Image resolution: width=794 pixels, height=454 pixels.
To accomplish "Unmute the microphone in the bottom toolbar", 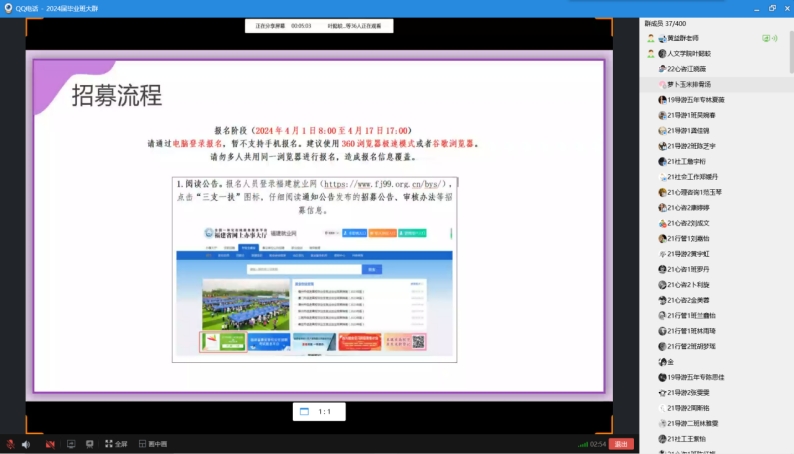I will point(10,443).
